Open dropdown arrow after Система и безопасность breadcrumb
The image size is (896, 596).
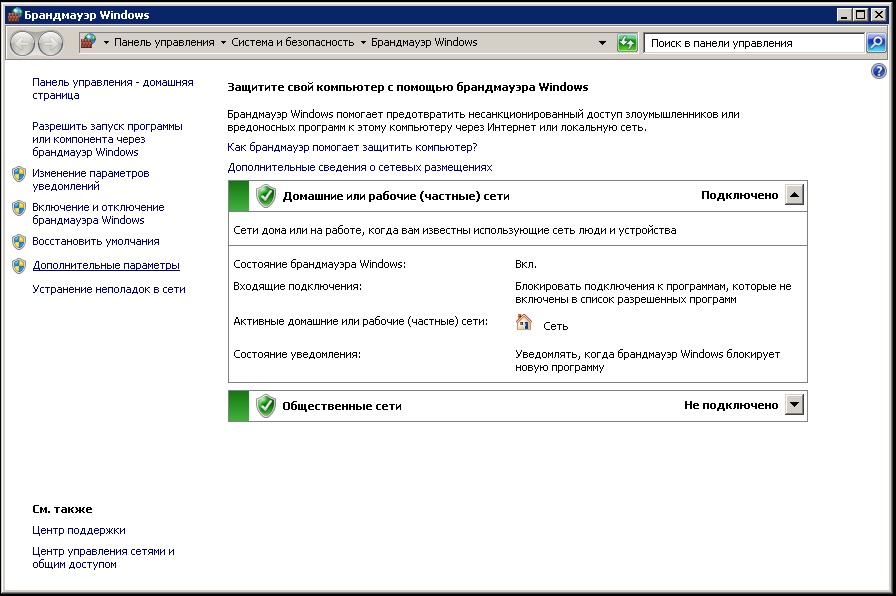[363, 42]
